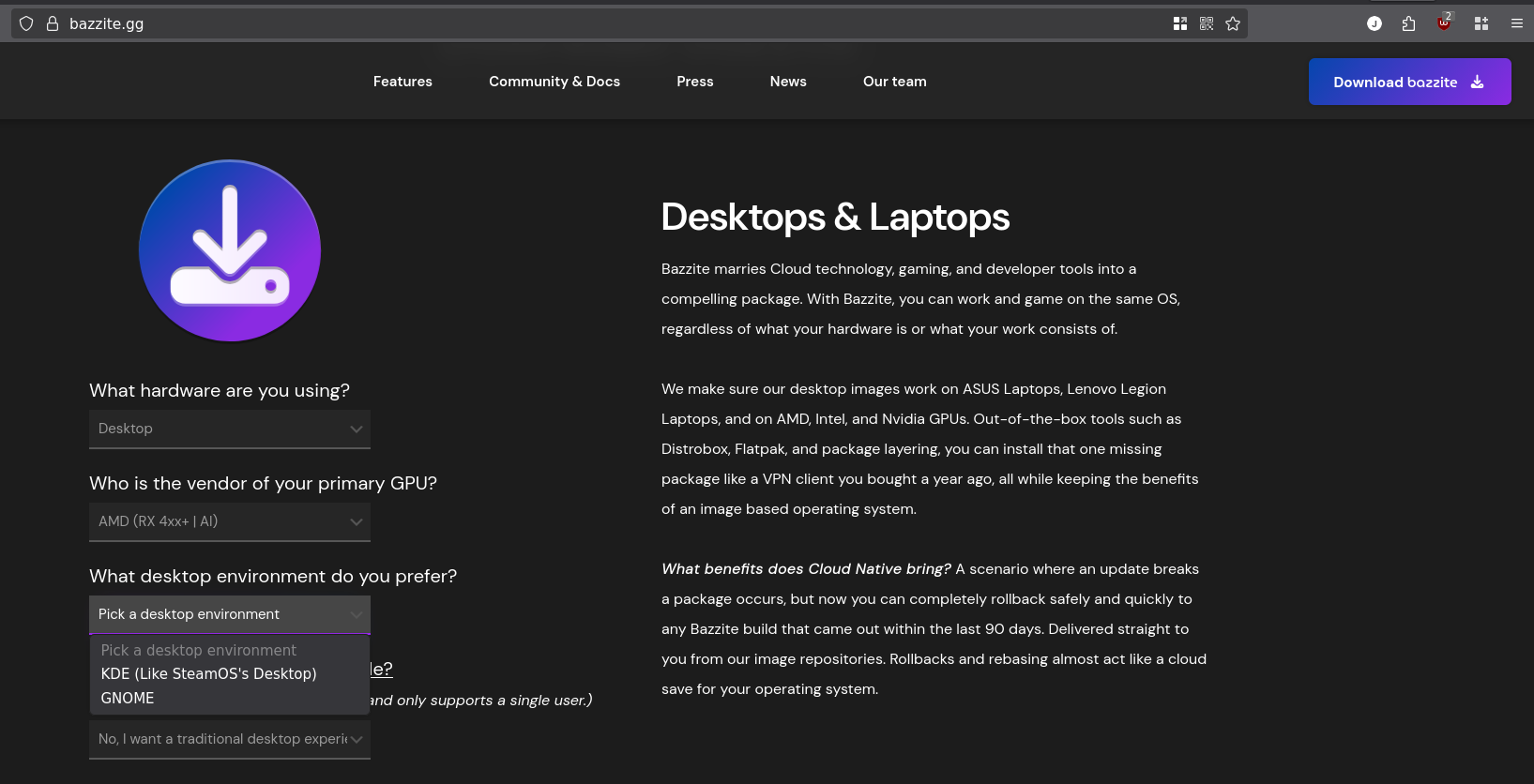Click the site security padlock icon
Image resolution: width=1534 pixels, height=784 pixels.
[x=53, y=23]
